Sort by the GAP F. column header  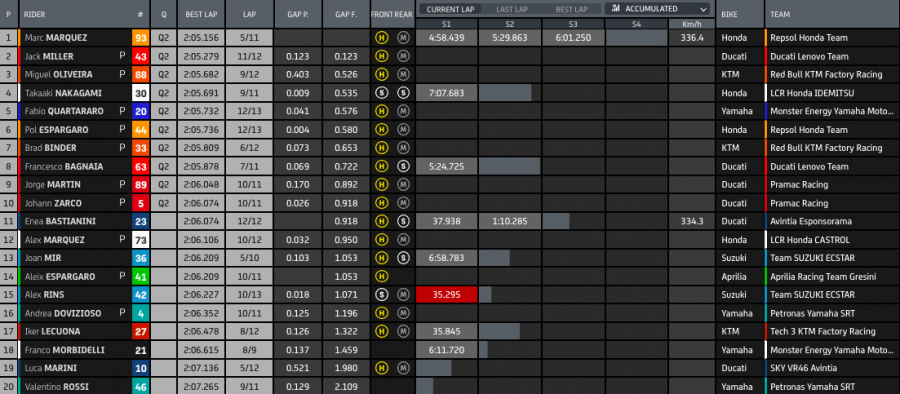(x=346, y=14)
